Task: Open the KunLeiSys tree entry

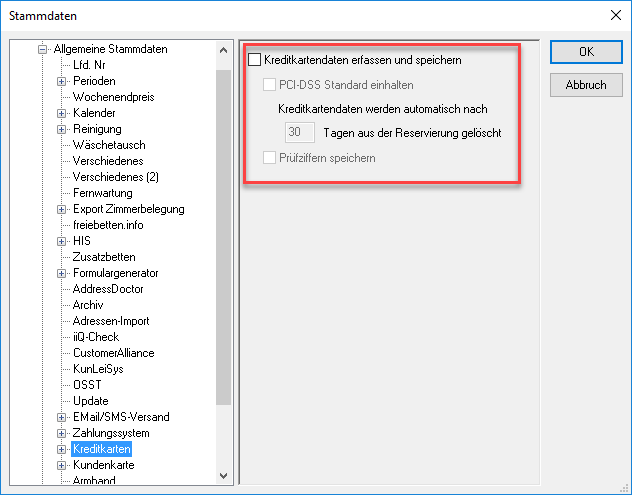Action: coord(98,369)
